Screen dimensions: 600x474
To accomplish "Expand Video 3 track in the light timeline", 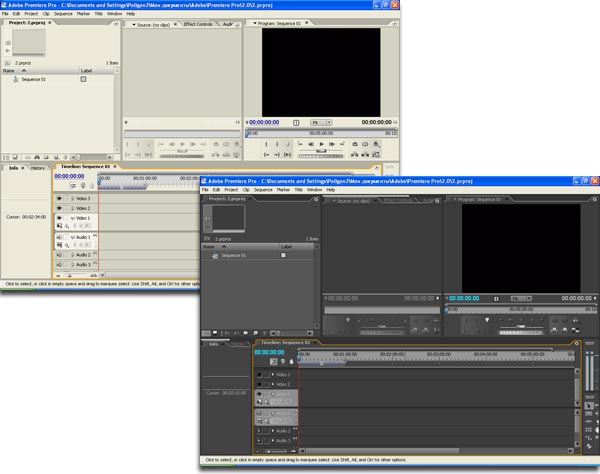I will (72, 199).
